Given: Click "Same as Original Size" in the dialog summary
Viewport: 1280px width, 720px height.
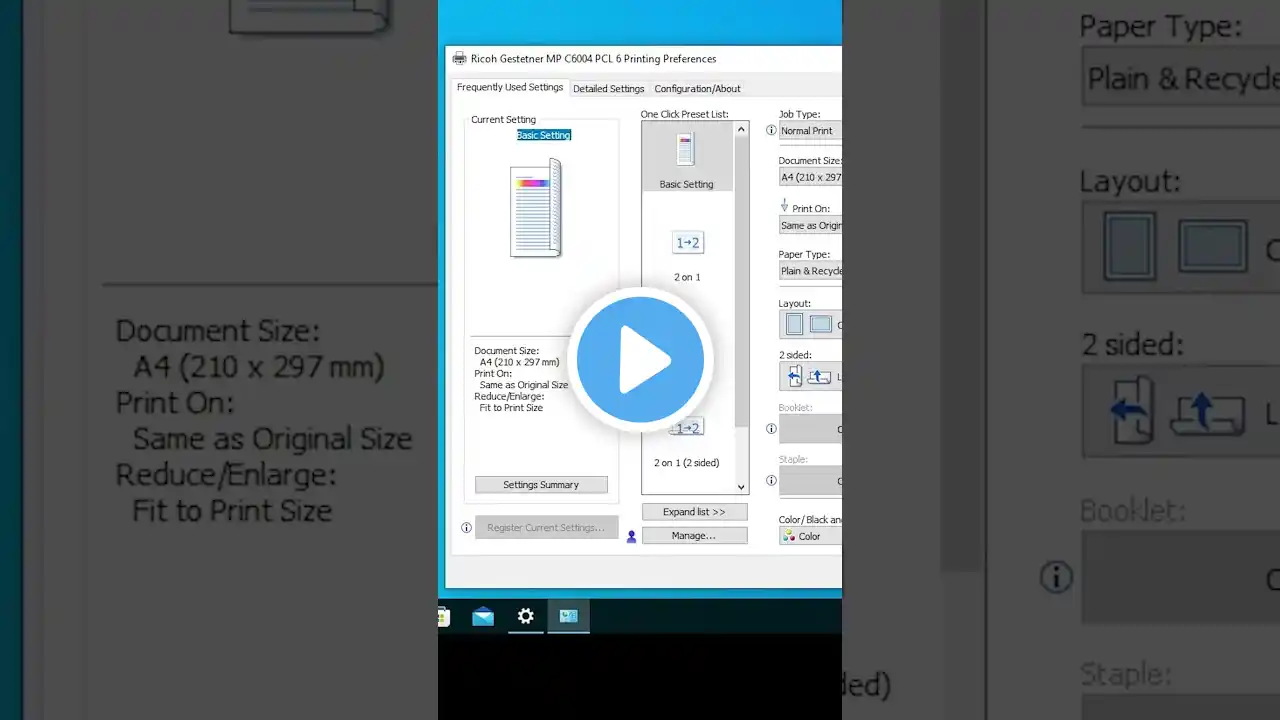Looking at the screenshot, I should coord(524,385).
